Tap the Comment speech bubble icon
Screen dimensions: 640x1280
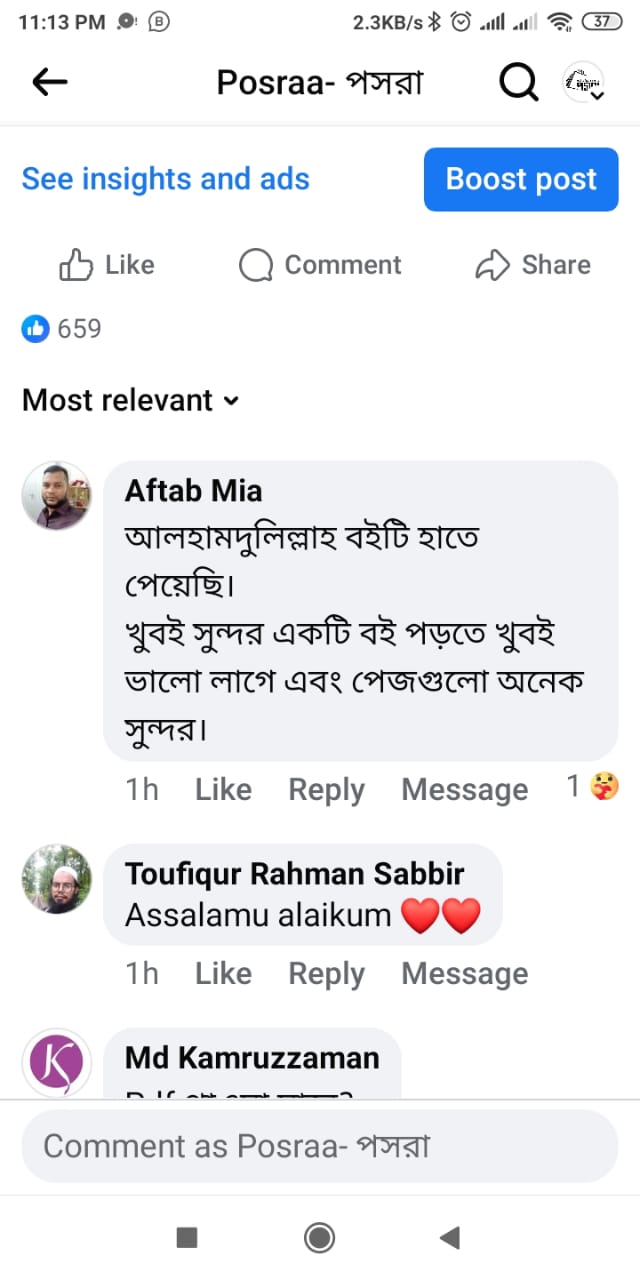(x=256, y=265)
